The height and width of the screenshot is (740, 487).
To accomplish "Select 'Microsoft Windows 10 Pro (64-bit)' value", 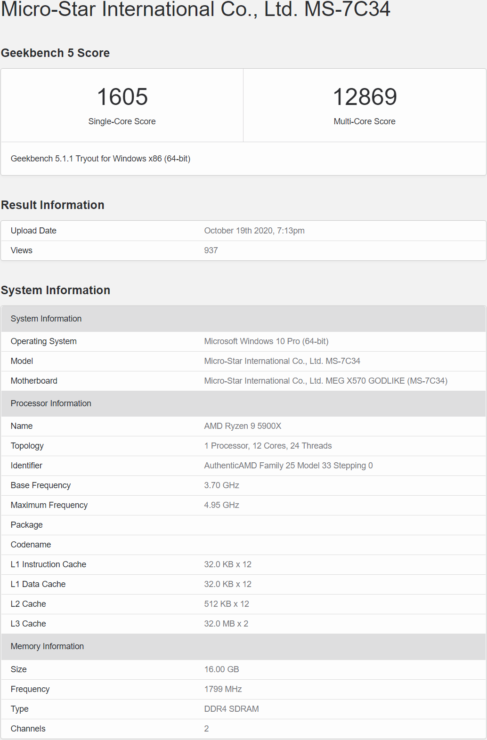I will click(x=266, y=341).
